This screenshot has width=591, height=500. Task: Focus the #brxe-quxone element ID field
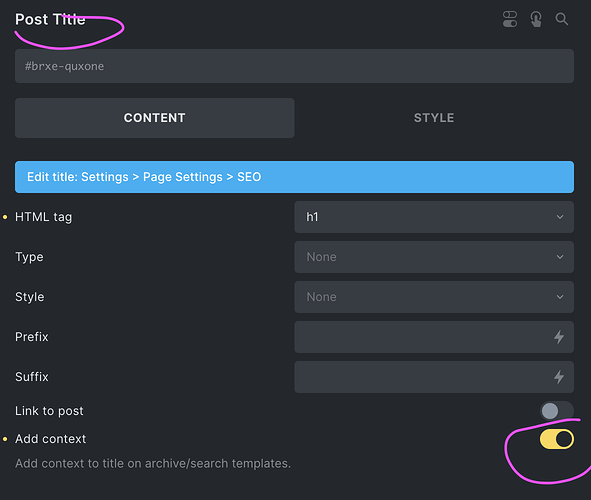[294, 66]
